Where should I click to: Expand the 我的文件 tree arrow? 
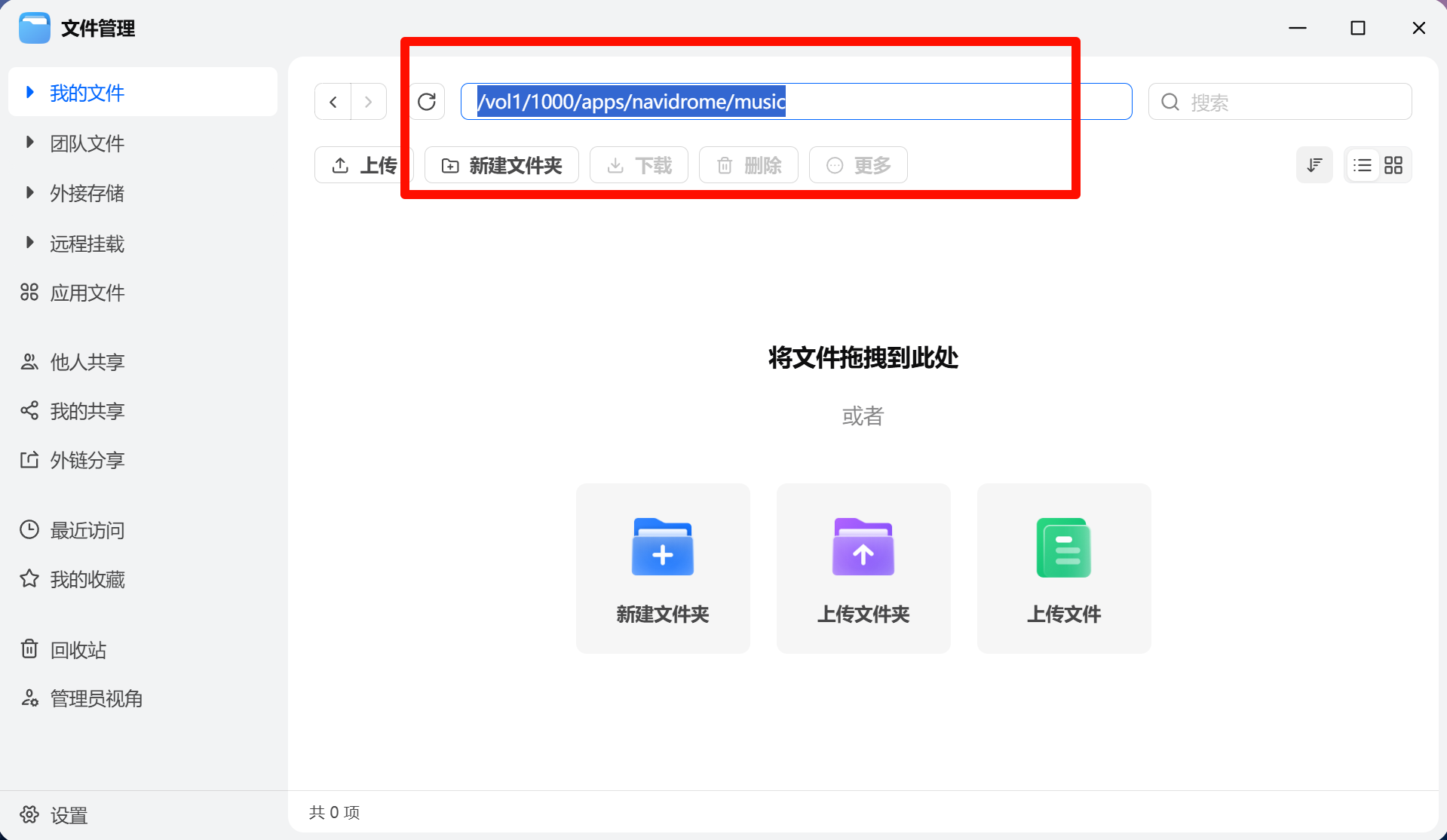pos(30,93)
